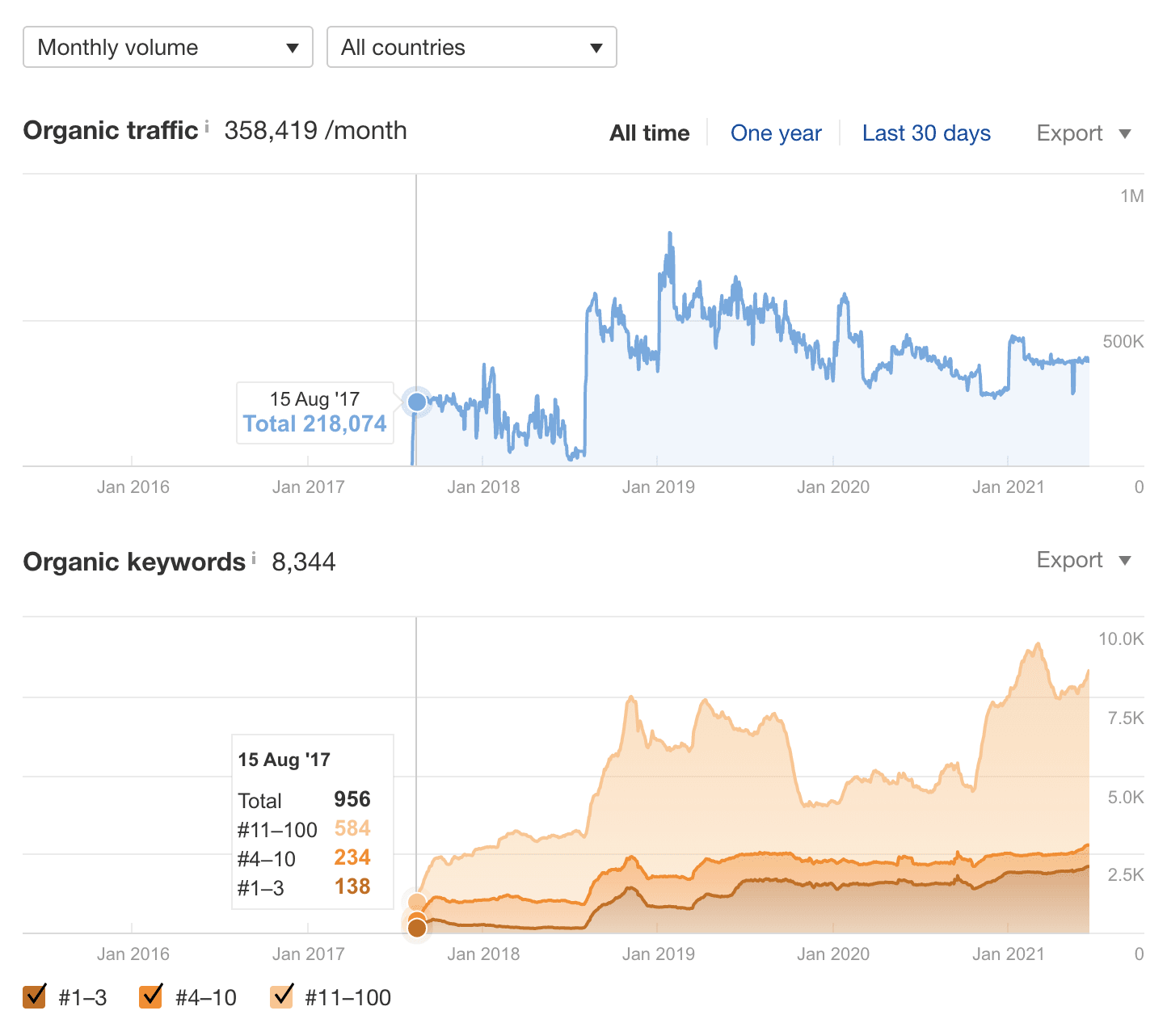Click the '234' value for #4–10
The height and width of the screenshot is (1036, 1167).
tap(352, 857)
